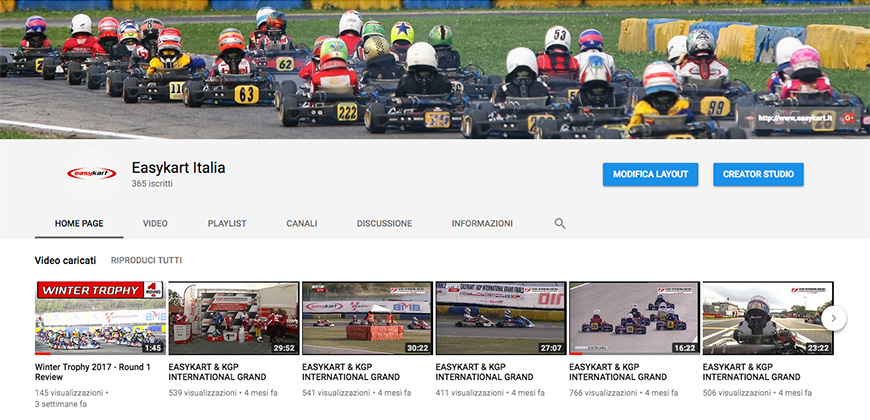Show next videos with the carousel arrow

[x=834, y=318]
